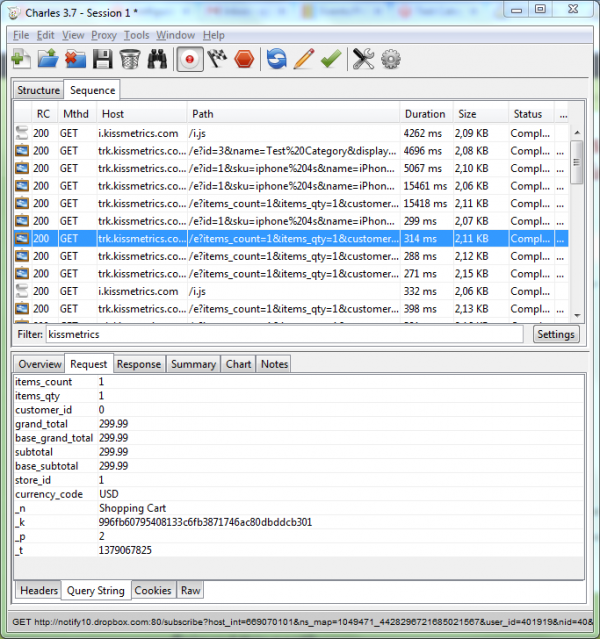Switch to the Overview tab
Screen dimensions: 600x639
tap(40, 364)
